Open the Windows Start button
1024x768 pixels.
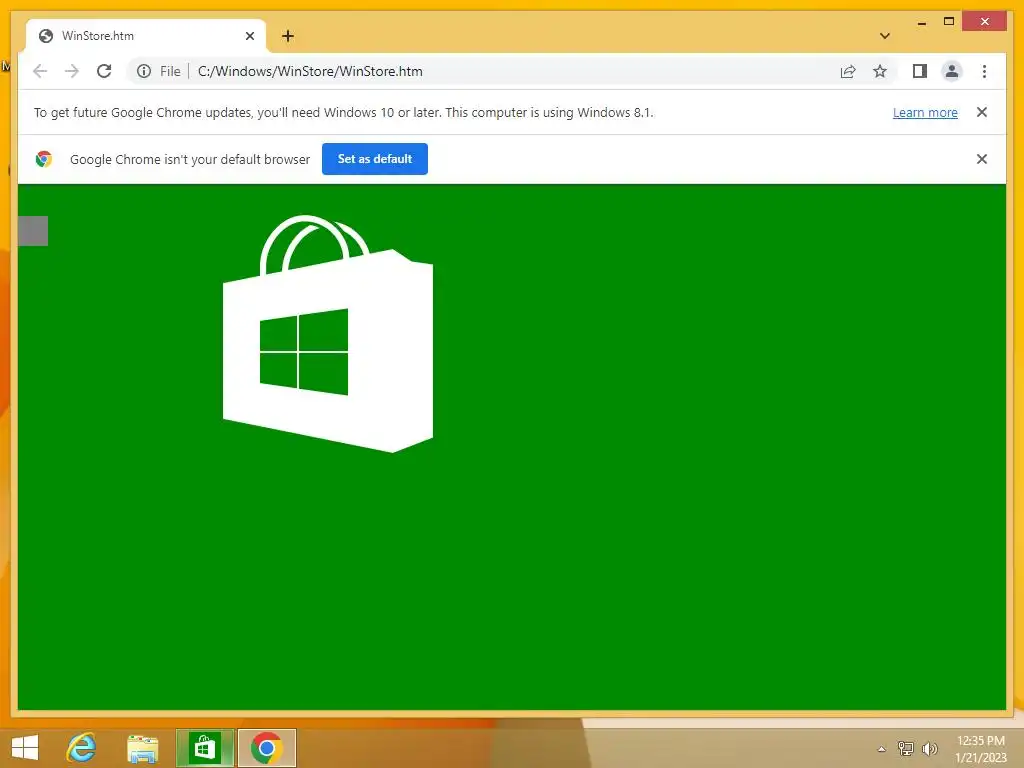25,748
